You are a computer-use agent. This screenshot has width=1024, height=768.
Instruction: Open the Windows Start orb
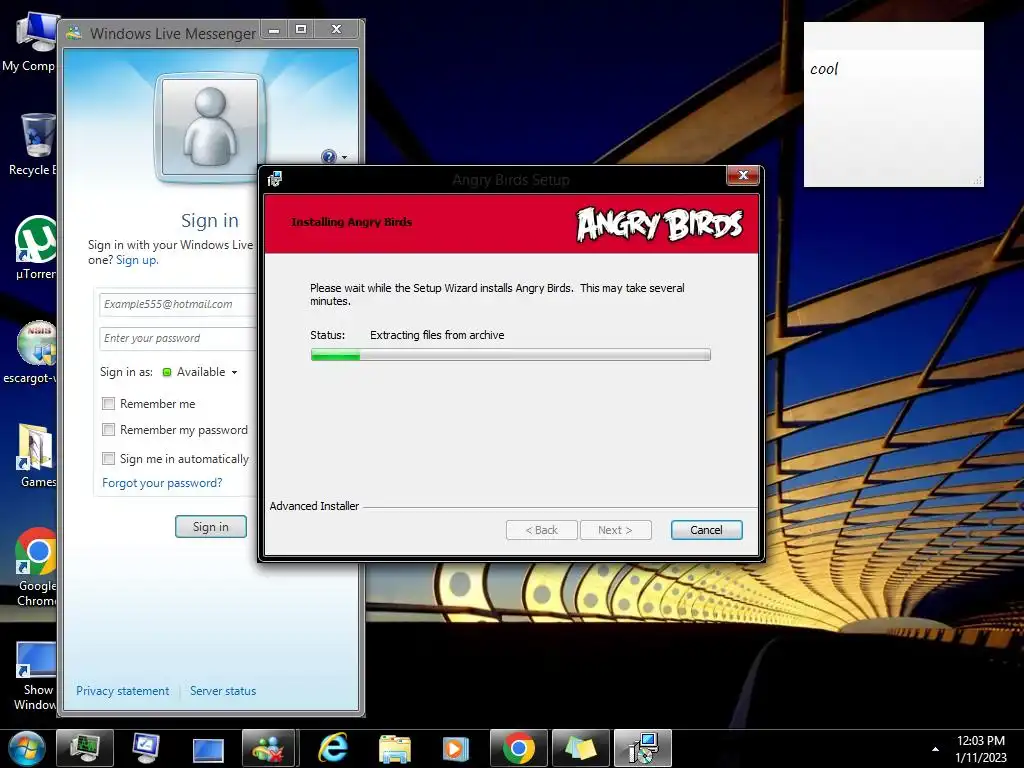tap(27, 748)
